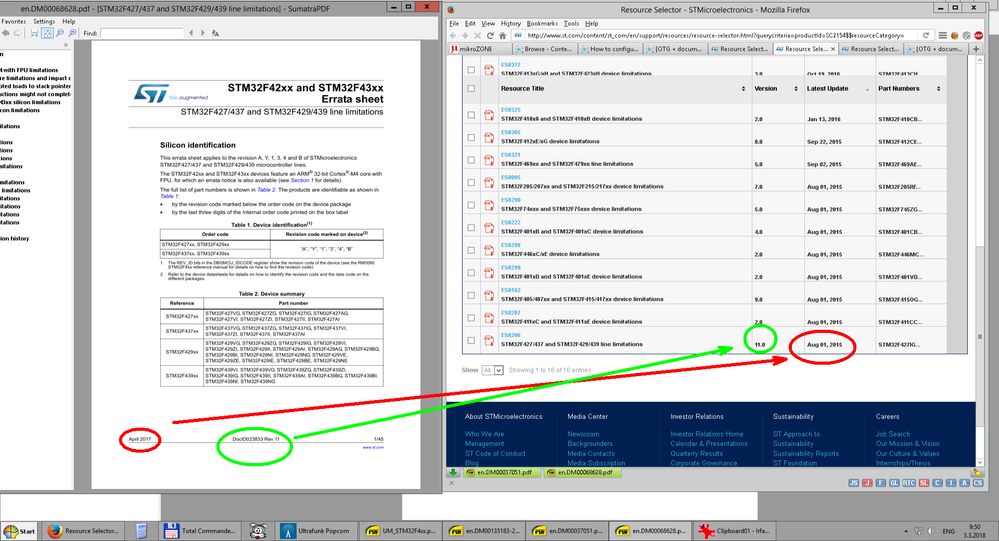Click Firefox reload icon beside stop

coord(490,36)
